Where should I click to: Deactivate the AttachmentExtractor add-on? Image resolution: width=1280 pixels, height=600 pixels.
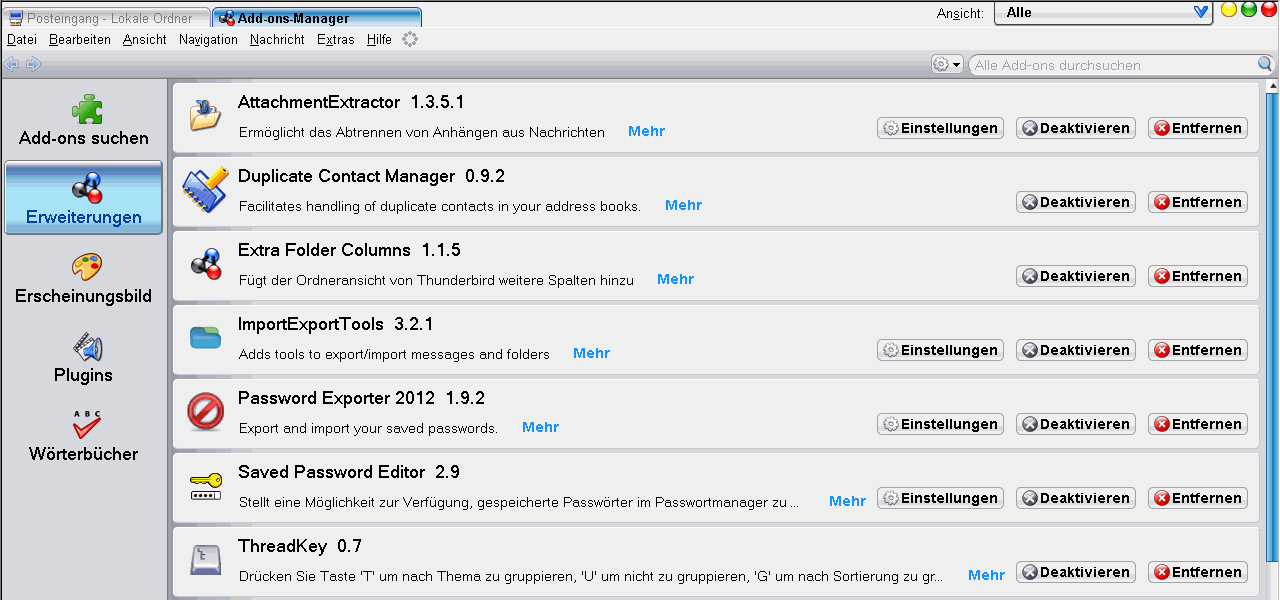1076,128
